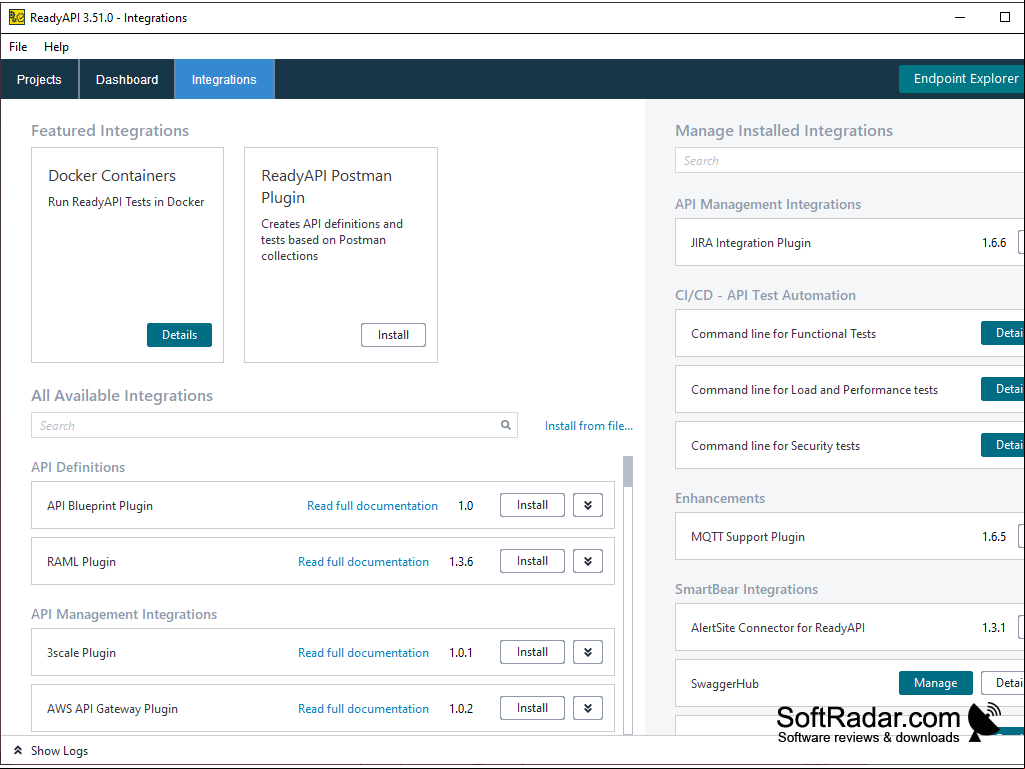Click the 3scale Plugin name

coord(82,653)
